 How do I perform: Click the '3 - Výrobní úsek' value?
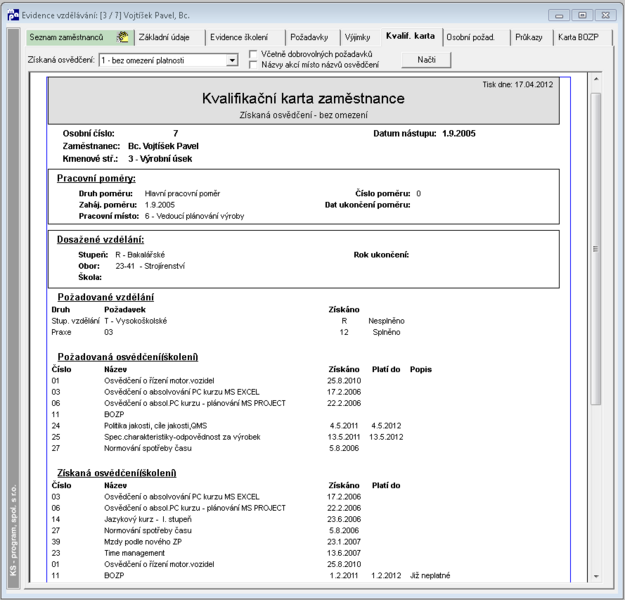click(x=160, y=159)
